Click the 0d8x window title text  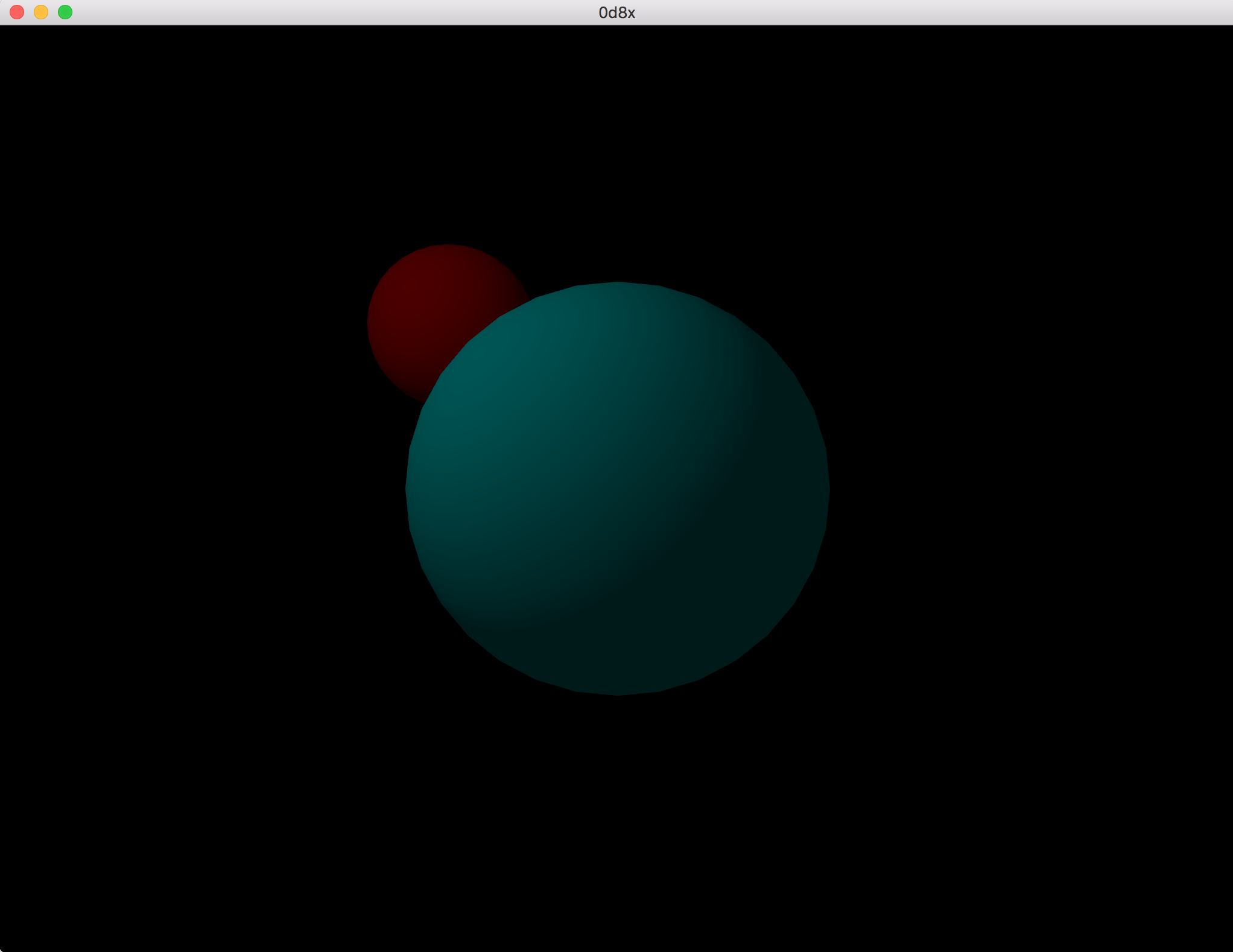(x=616, y=13)
